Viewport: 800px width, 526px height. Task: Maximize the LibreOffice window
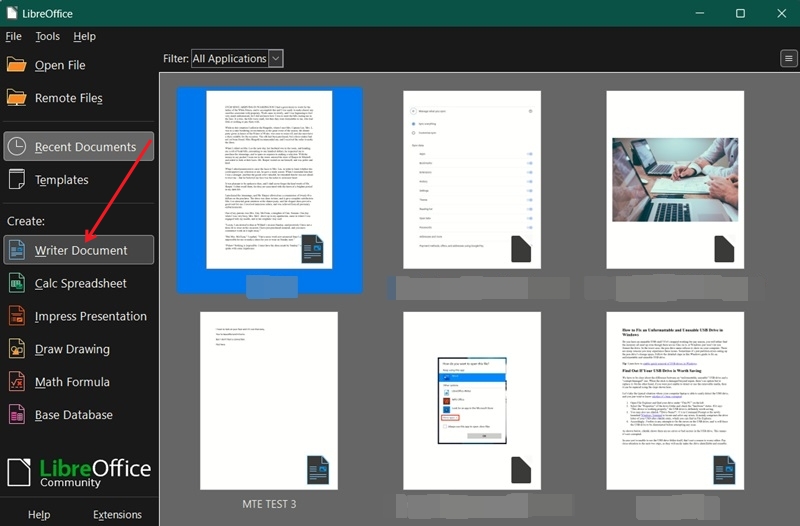coord(740,13)
